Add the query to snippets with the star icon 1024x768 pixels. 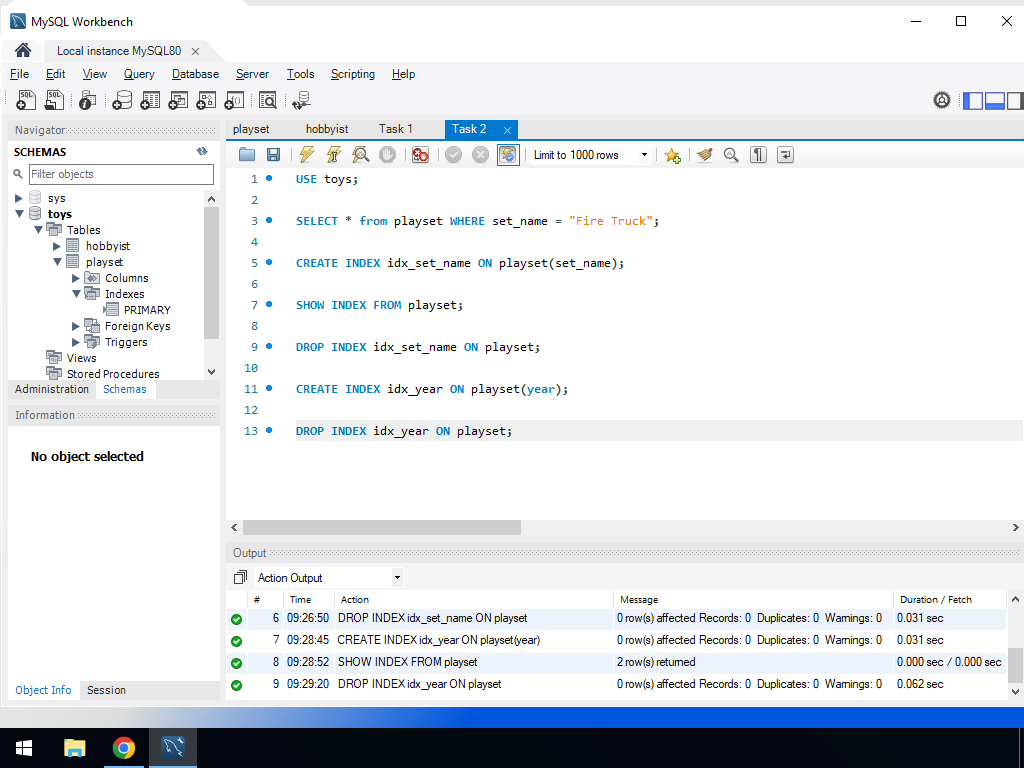coord(672,155)
